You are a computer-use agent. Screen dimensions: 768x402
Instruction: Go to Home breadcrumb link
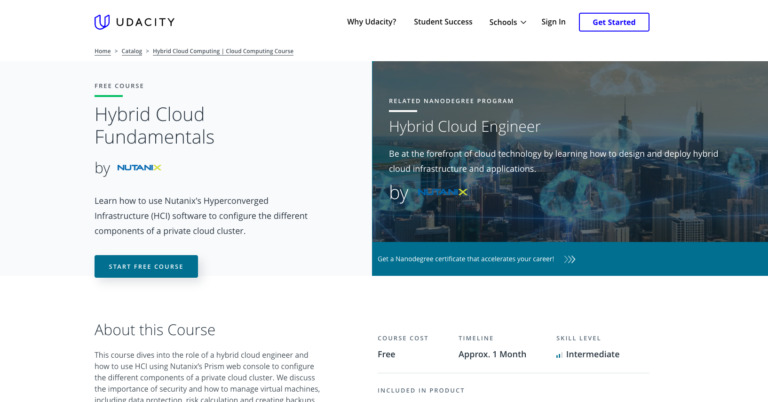pos(102,51)
